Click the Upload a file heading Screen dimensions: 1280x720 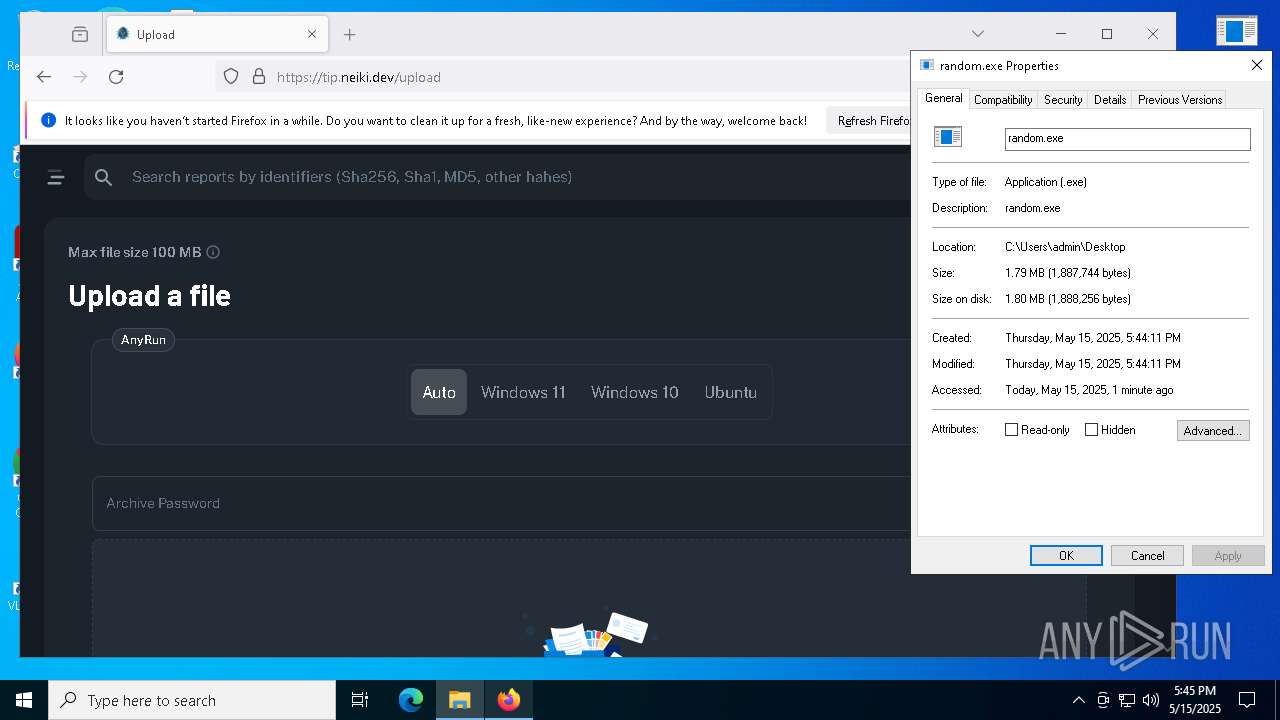(149, 296)
